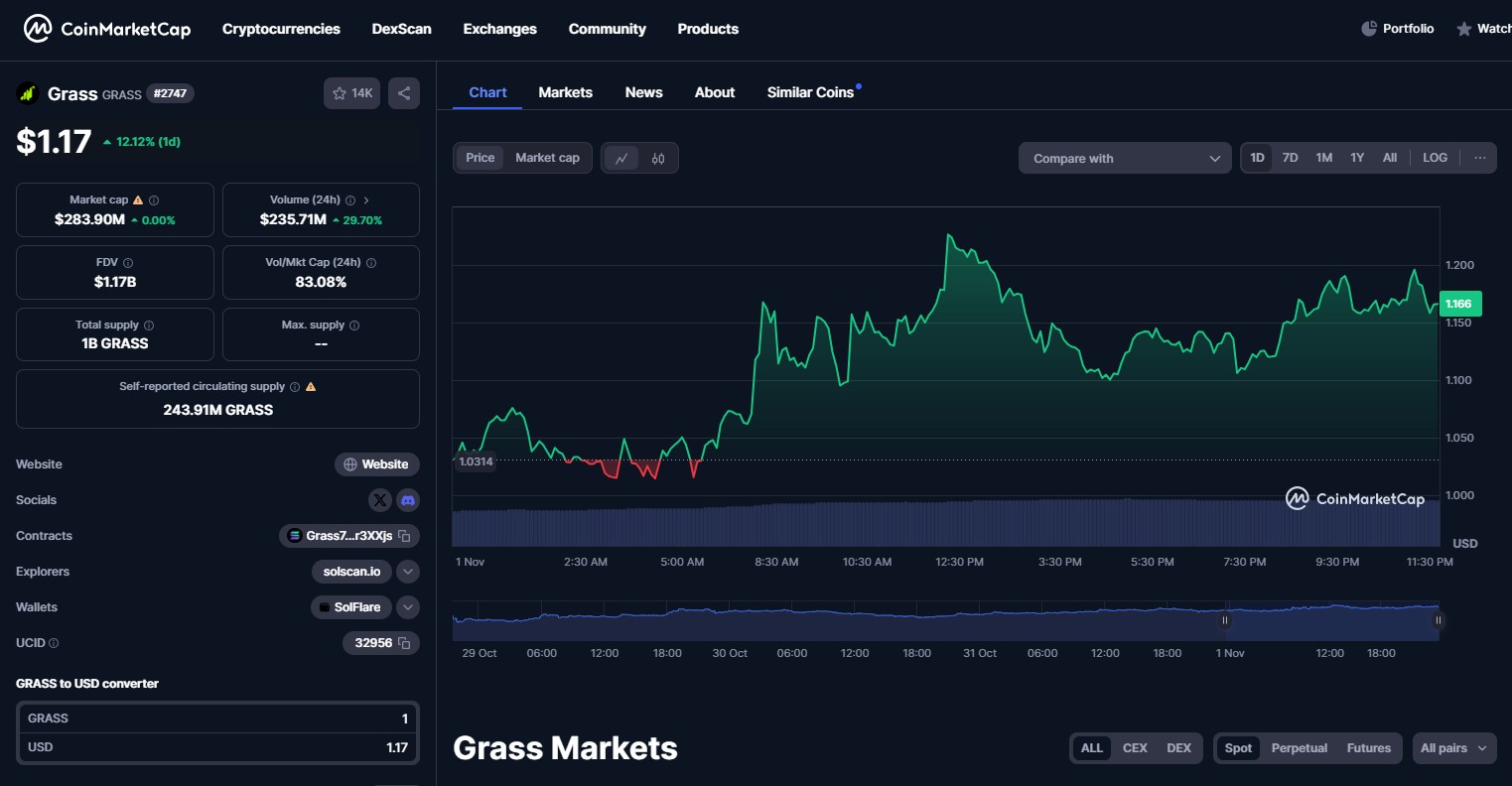Open the Cryptocurrencies menu
The width and height of the screenshot is (1512, 786).
pyautogui.click(x=281, y=29)
